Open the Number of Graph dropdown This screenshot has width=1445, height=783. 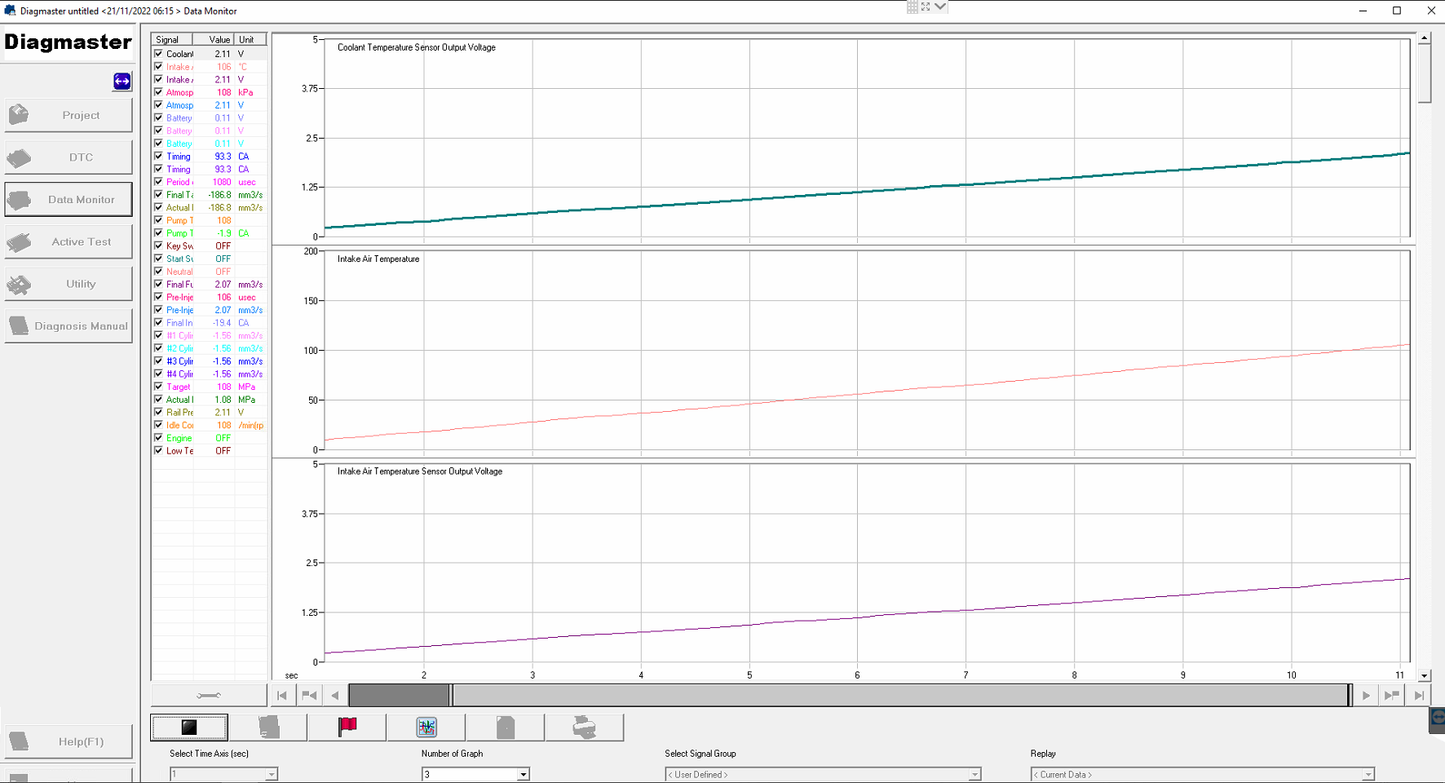522,774
